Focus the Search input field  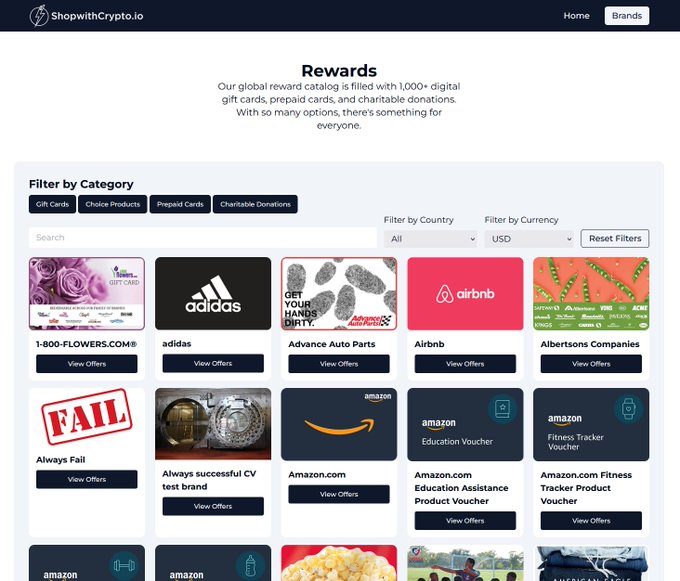(x=203, y=238)
